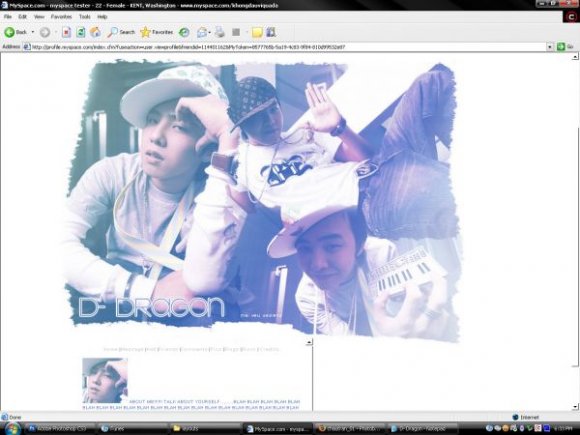Click the green Go button
580x435 pixels.
pyautogui.click(x=566, y=47)
